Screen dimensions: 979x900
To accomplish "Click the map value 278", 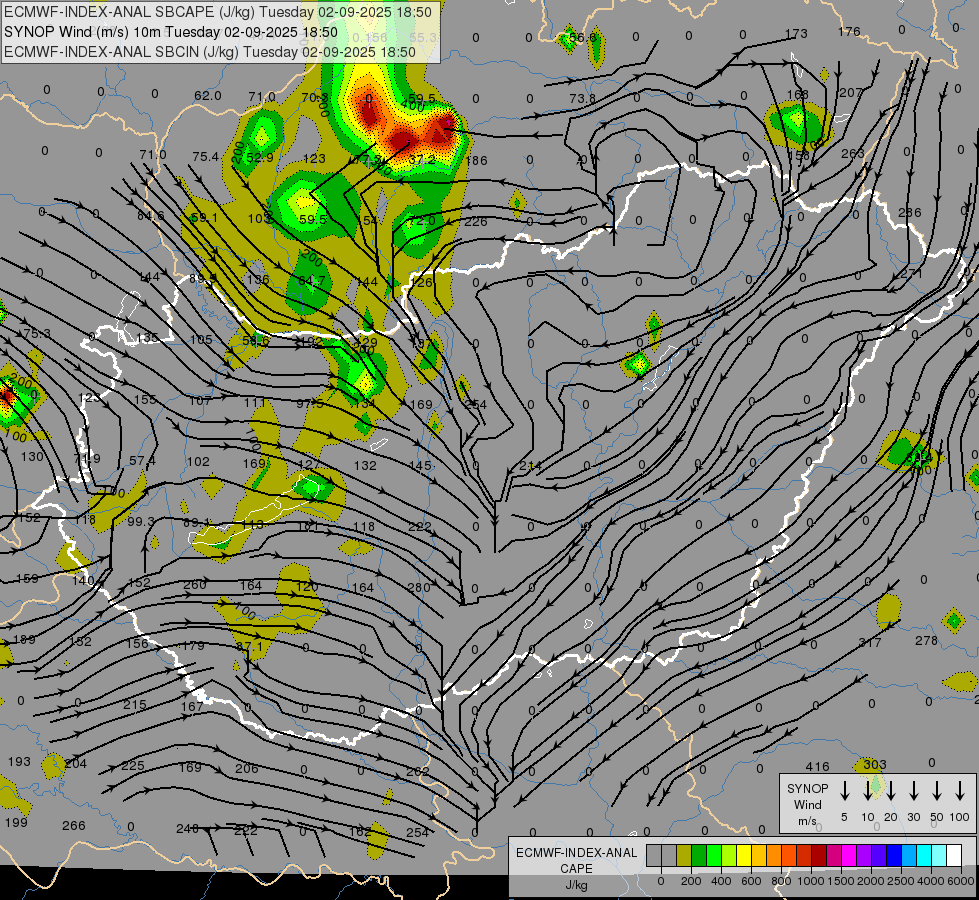I will [x=927, y=640].
